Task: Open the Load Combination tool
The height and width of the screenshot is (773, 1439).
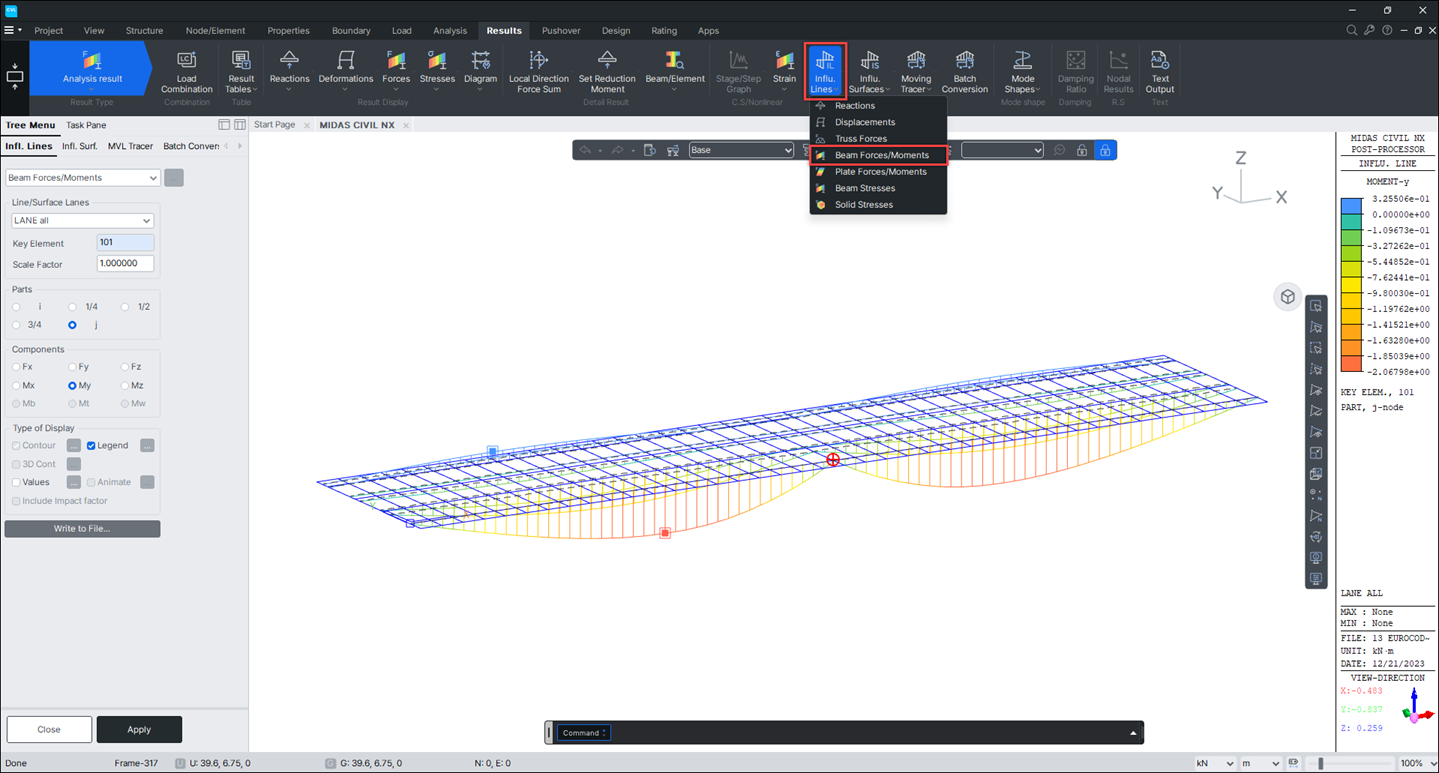Action: click(187, 72)
